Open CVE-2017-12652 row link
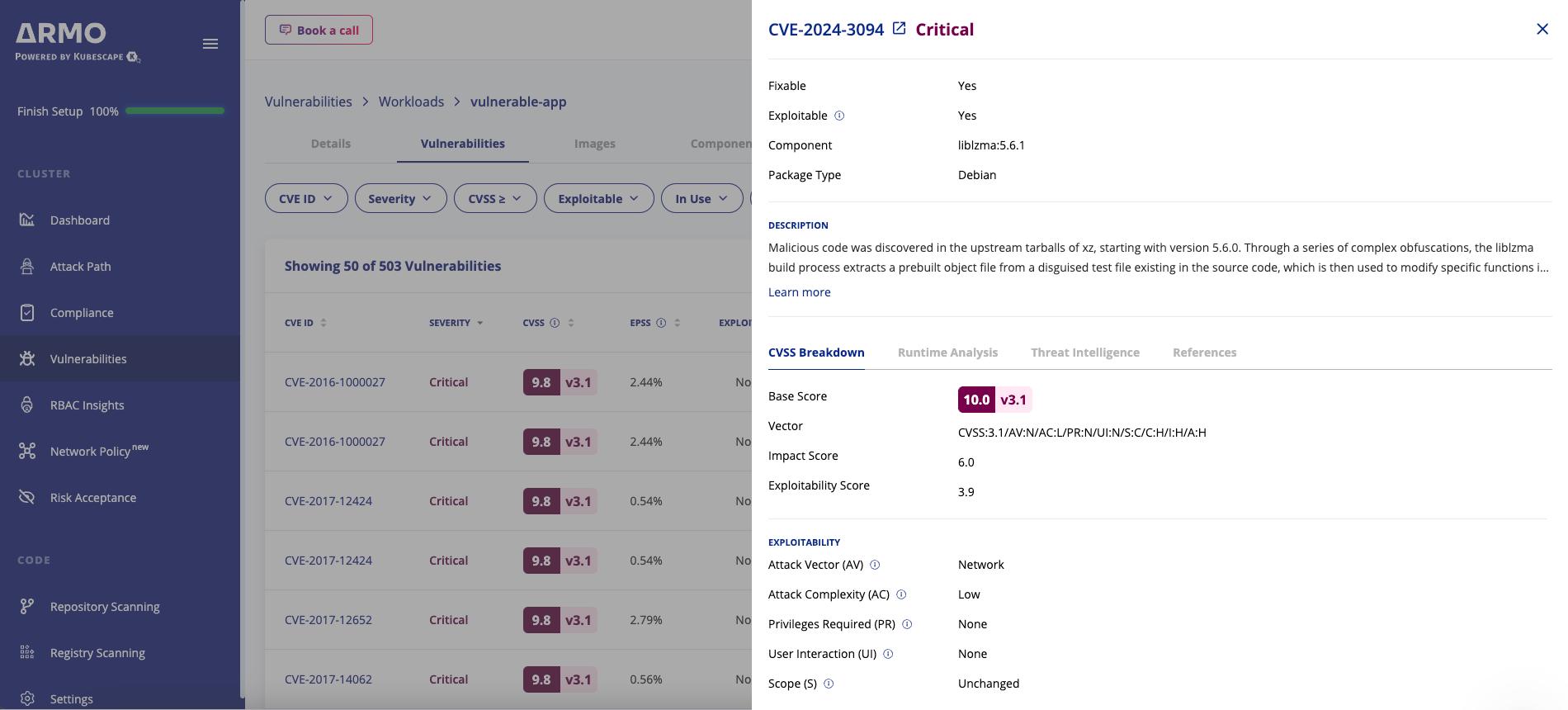Image resolution: width=1568 pixels, height=710 pixels. pos(328,620)
